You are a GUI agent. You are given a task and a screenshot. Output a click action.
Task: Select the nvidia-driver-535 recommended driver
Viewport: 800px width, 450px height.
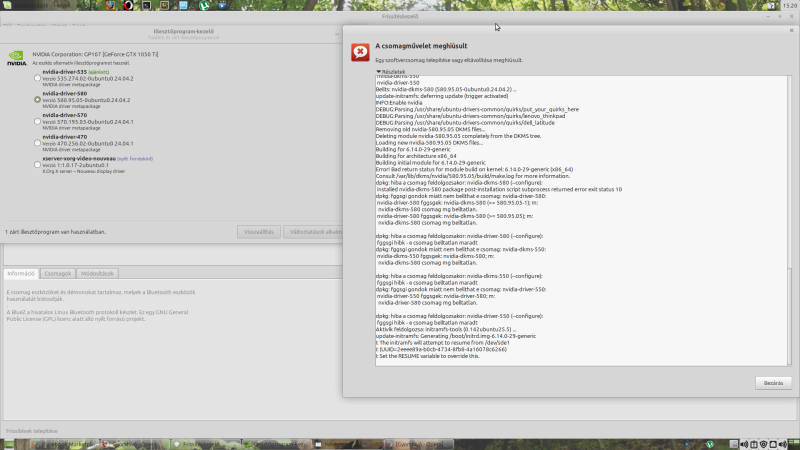point(37,78)
